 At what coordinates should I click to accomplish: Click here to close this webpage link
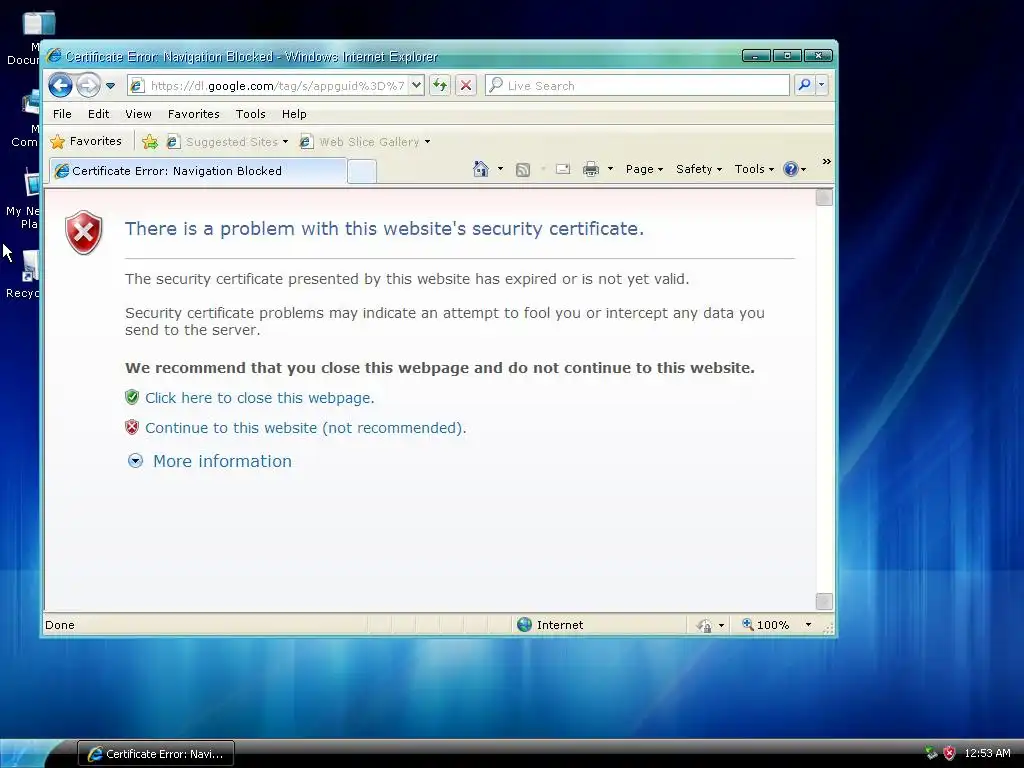pyautogui.click(x=259, y=398)
